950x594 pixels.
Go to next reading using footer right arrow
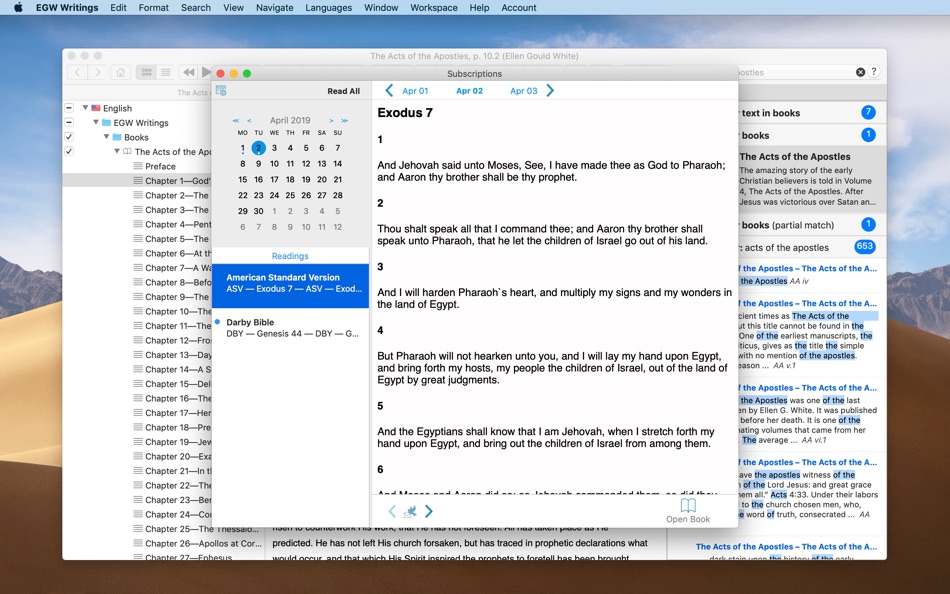[x=429, y=512]
